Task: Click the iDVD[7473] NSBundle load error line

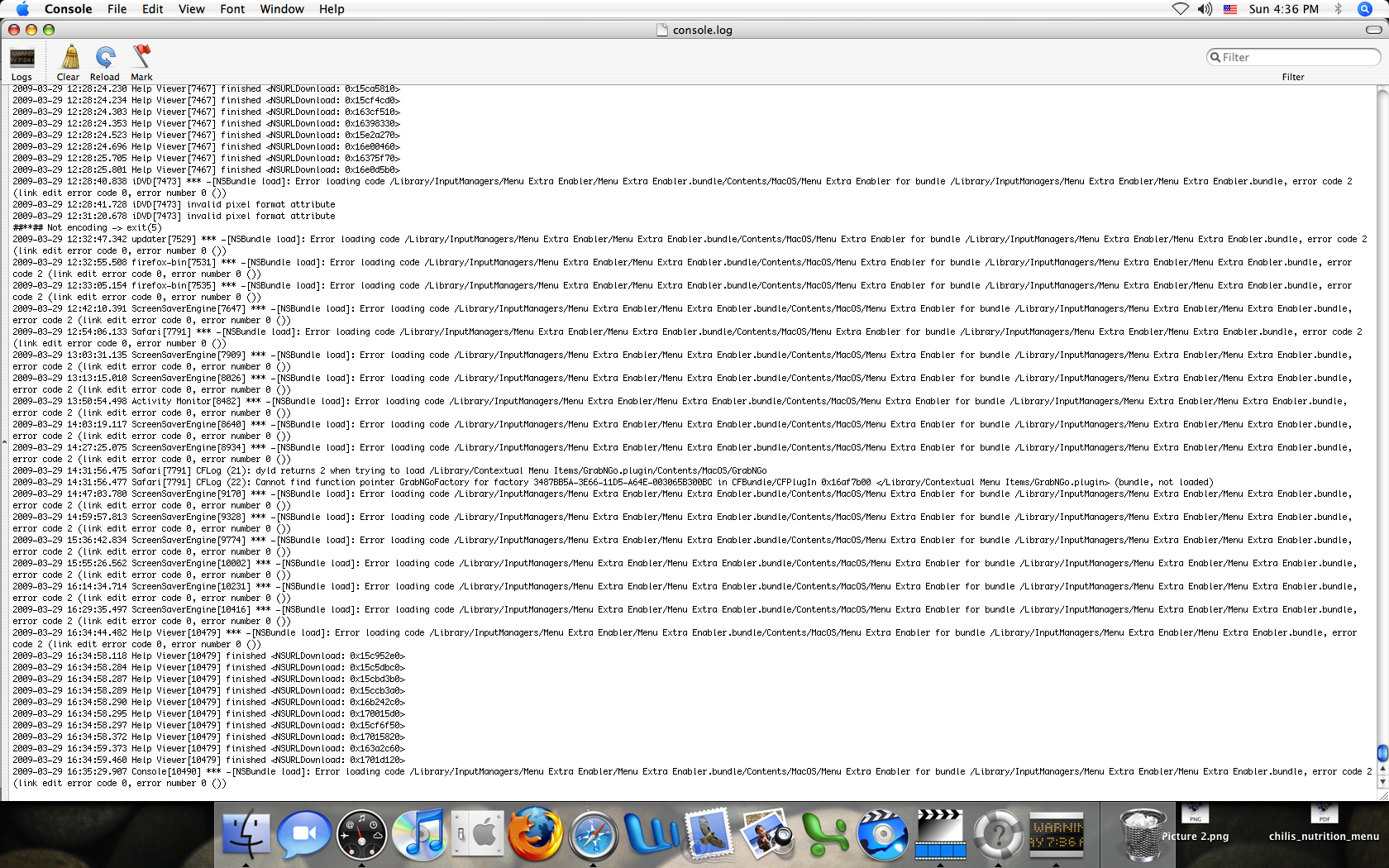Action: 682,187
